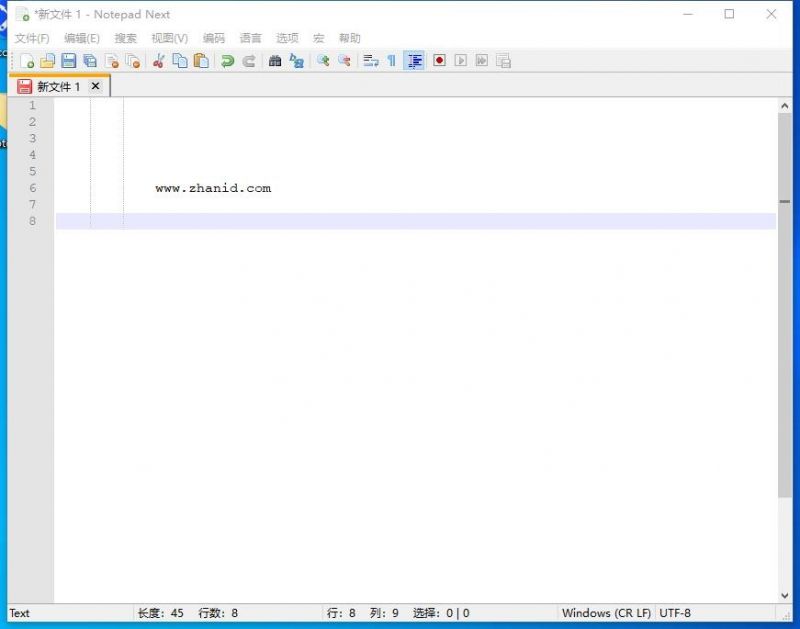Screen dimensions: 800x629
Task: Minimize the Notepad Next window
Action: click(x=688, y=14)
